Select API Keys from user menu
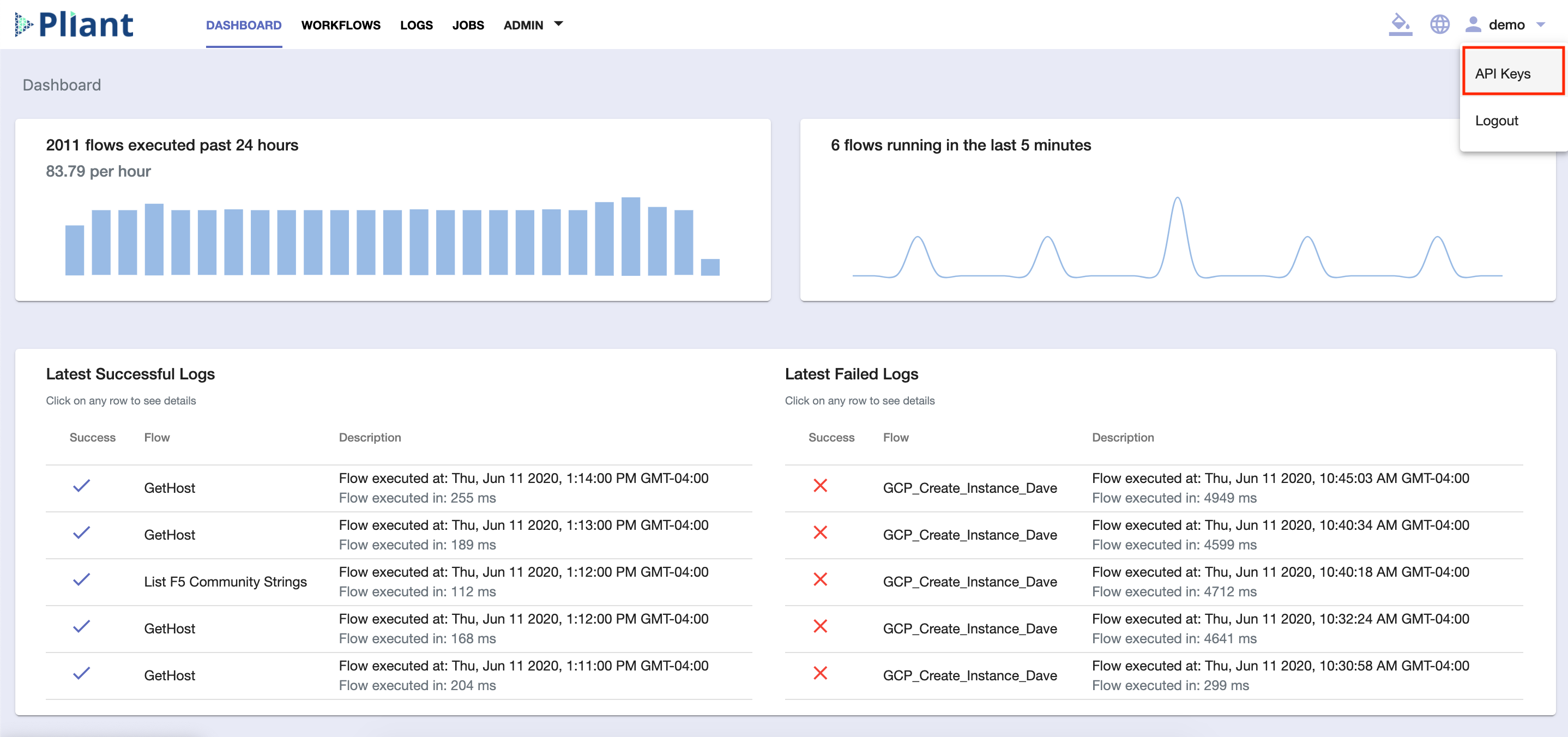Viewport: 1568px width, 737px height. click(x=1502, y=74)
